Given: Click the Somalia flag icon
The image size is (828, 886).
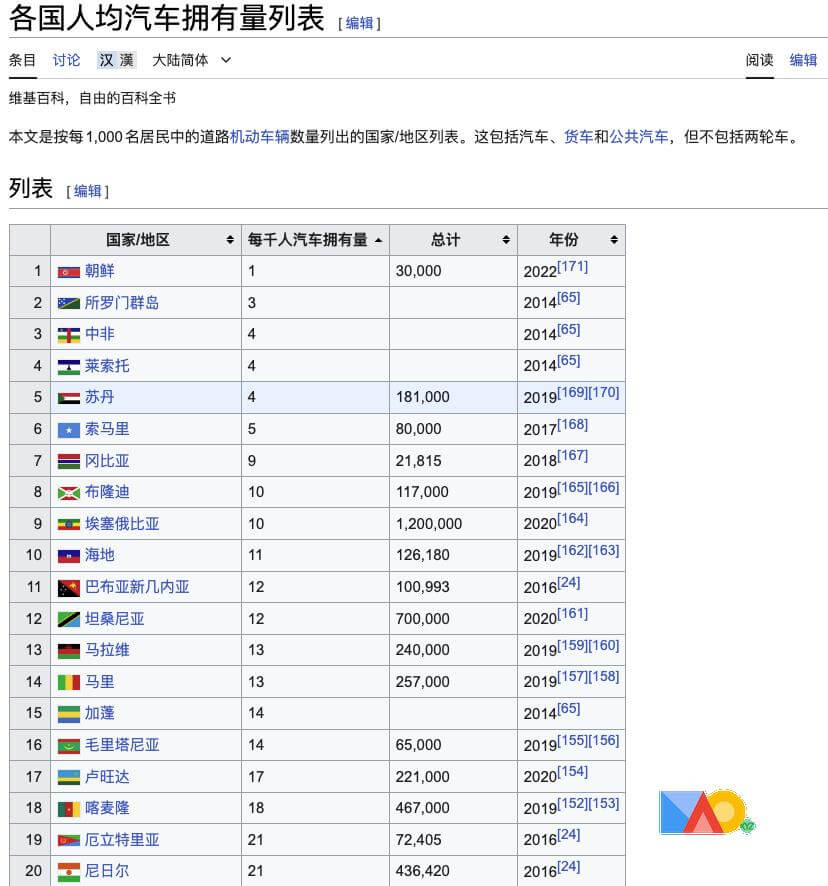Looking at the screenshot, I should point(68,429).
